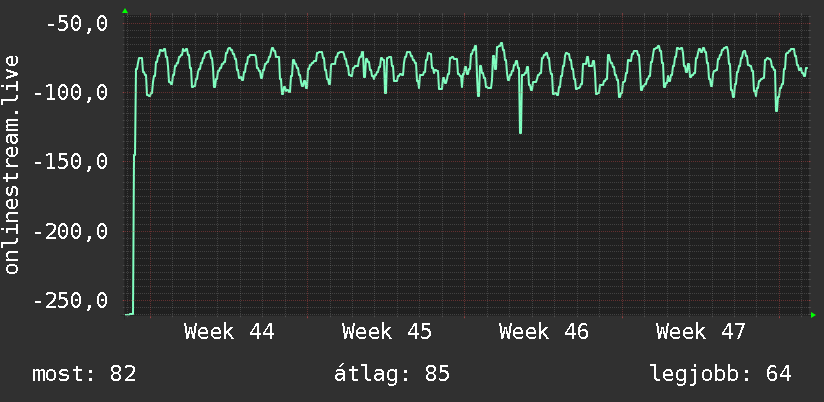Image resolution: width=824 pixels, height=402 pixels.
Task: Click the graph line's highest peak
Action: point(501,43)
